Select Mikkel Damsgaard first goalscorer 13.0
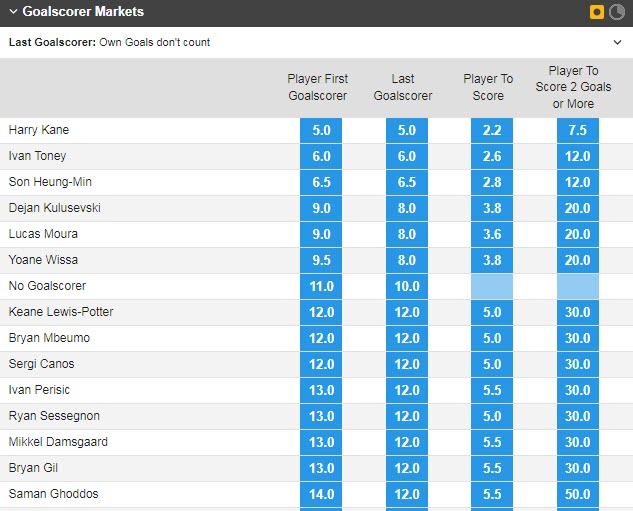 pos(321,442)
